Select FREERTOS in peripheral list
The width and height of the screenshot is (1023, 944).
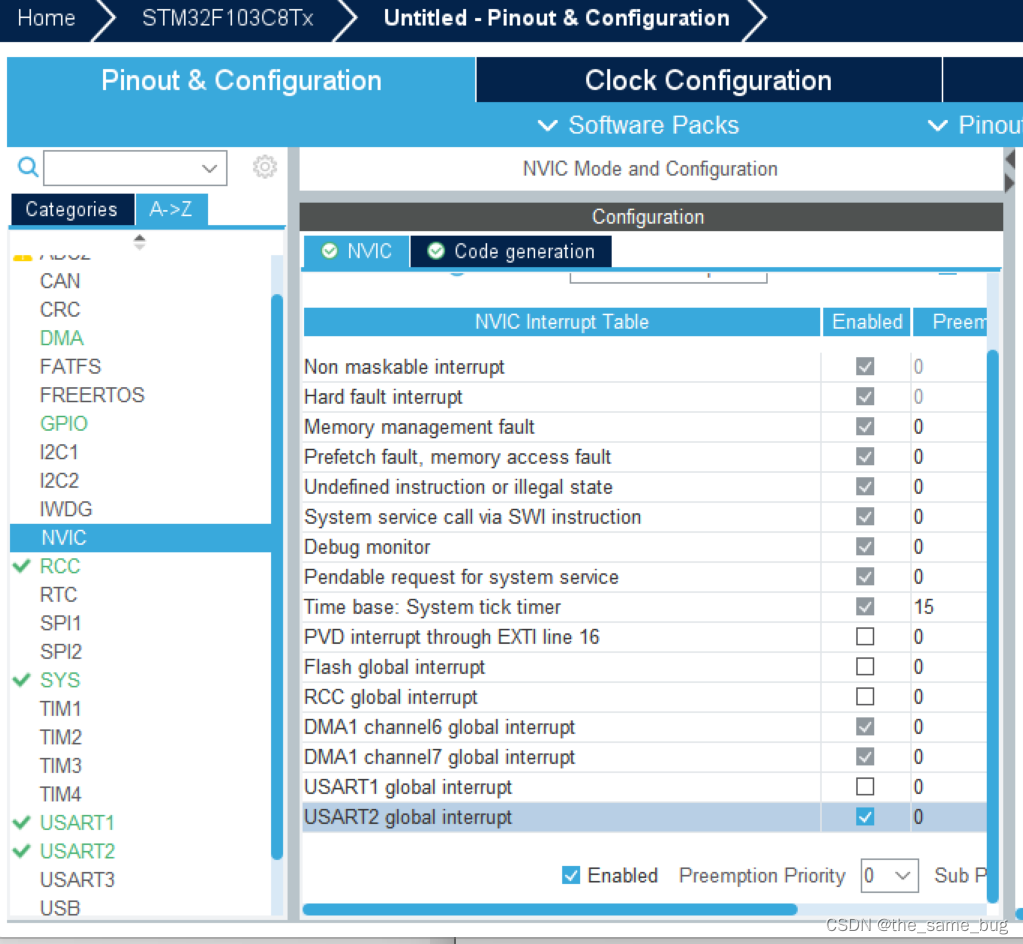(x=92, y=395)
